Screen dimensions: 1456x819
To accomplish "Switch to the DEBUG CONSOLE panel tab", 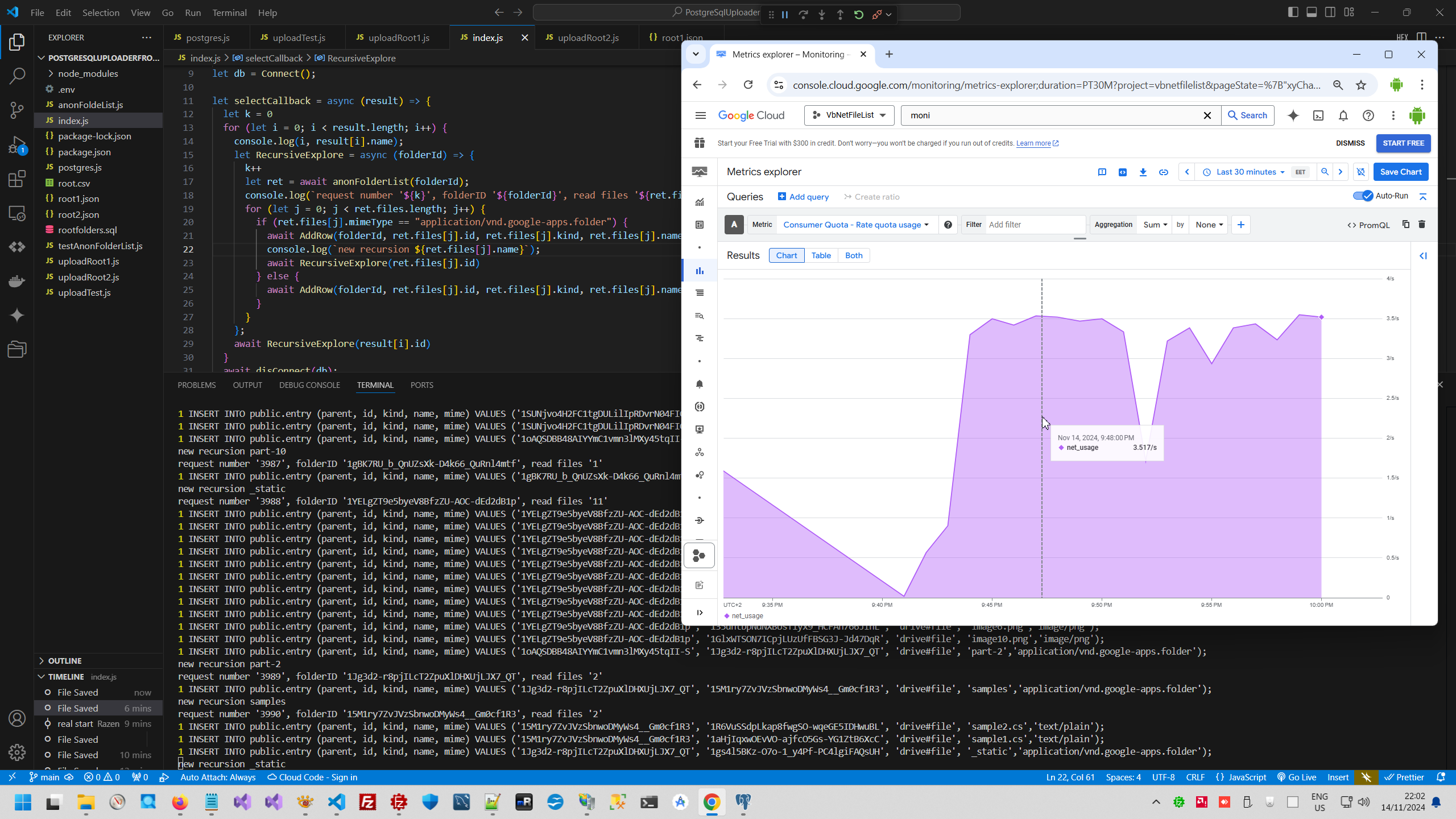I will coord(309,385).
